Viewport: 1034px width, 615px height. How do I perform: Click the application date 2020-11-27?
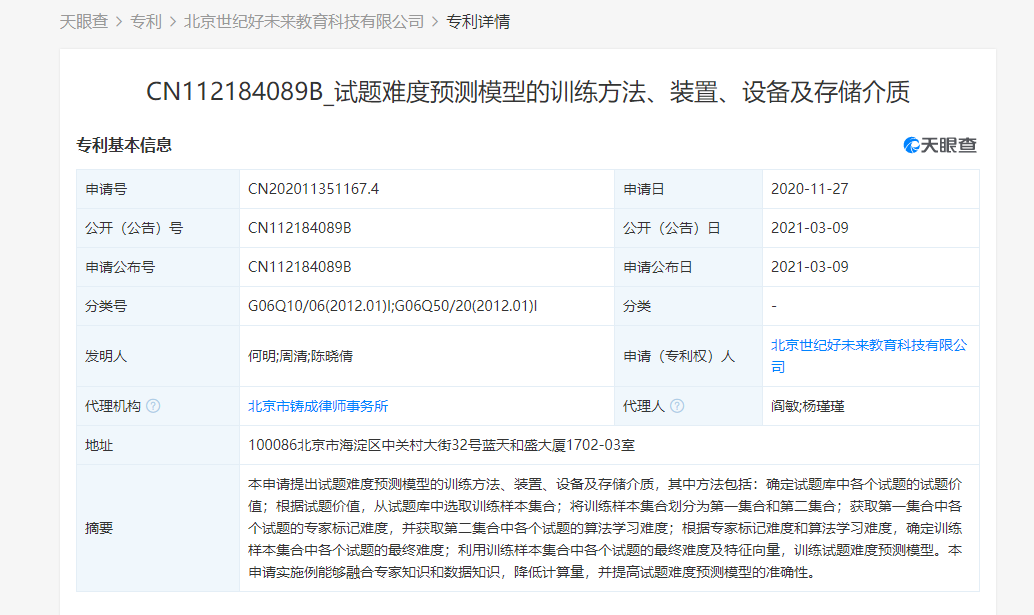tap(809, 189)
